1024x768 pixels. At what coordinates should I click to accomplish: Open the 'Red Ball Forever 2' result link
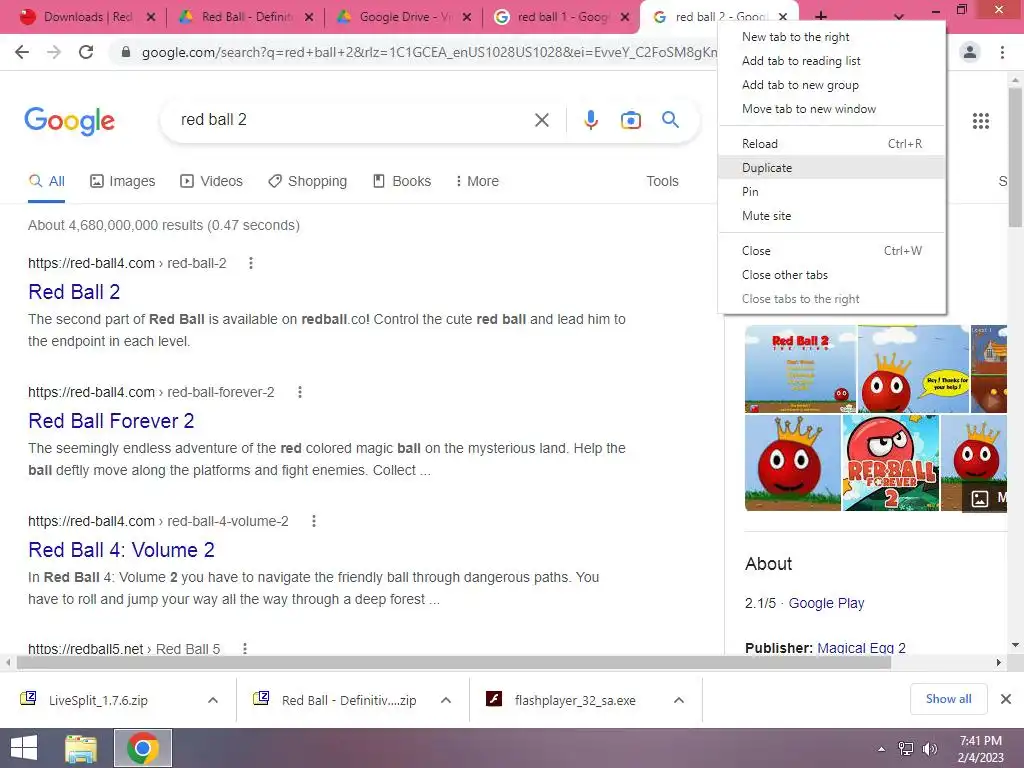point(111,421)
